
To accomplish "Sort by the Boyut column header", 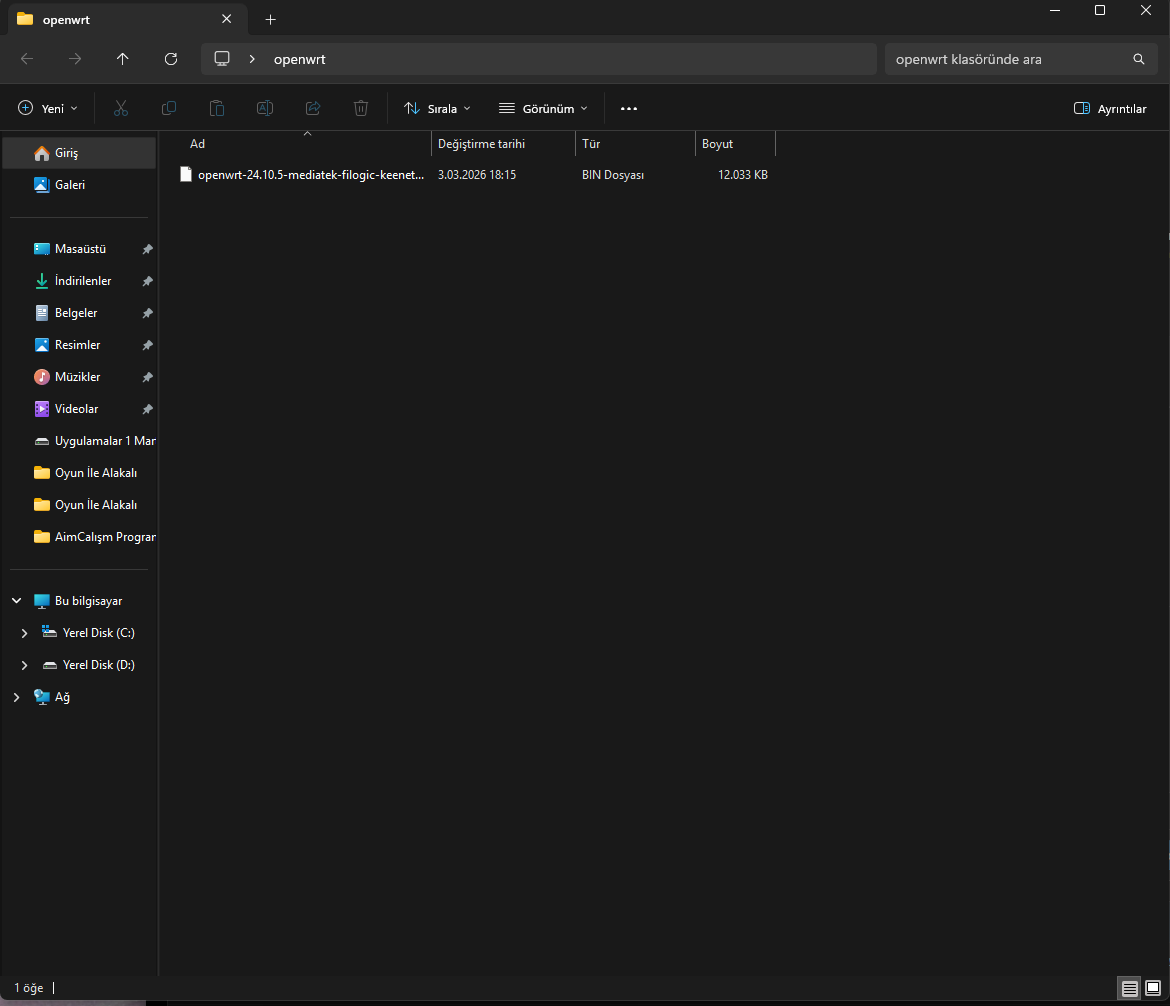I will (x=735, y=143).
